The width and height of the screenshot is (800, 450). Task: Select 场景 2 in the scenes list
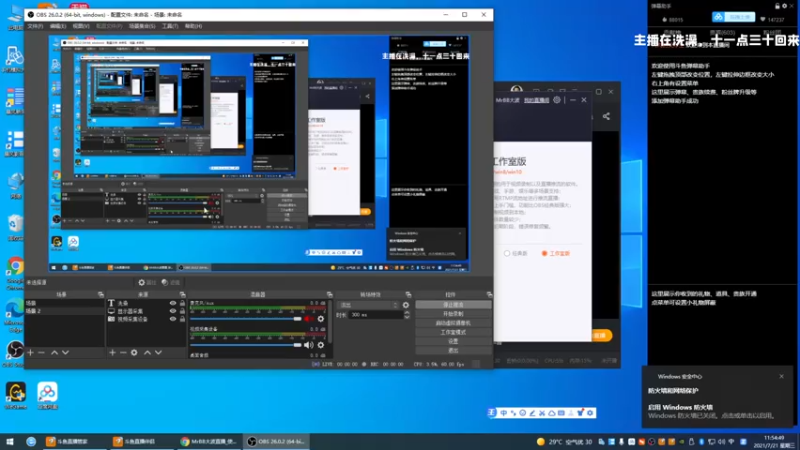64,311
